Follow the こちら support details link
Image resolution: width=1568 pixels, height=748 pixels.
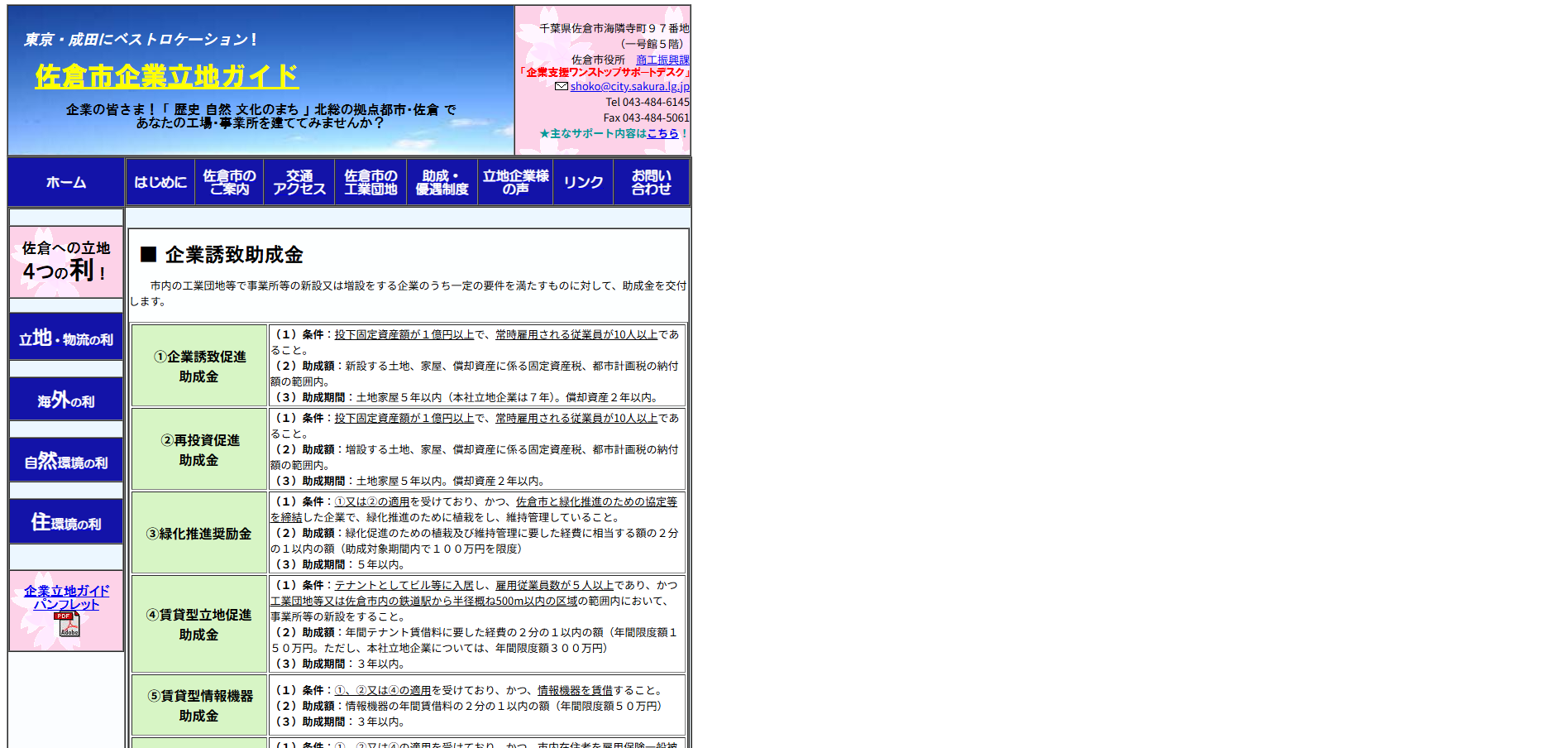tap(662, 133)
